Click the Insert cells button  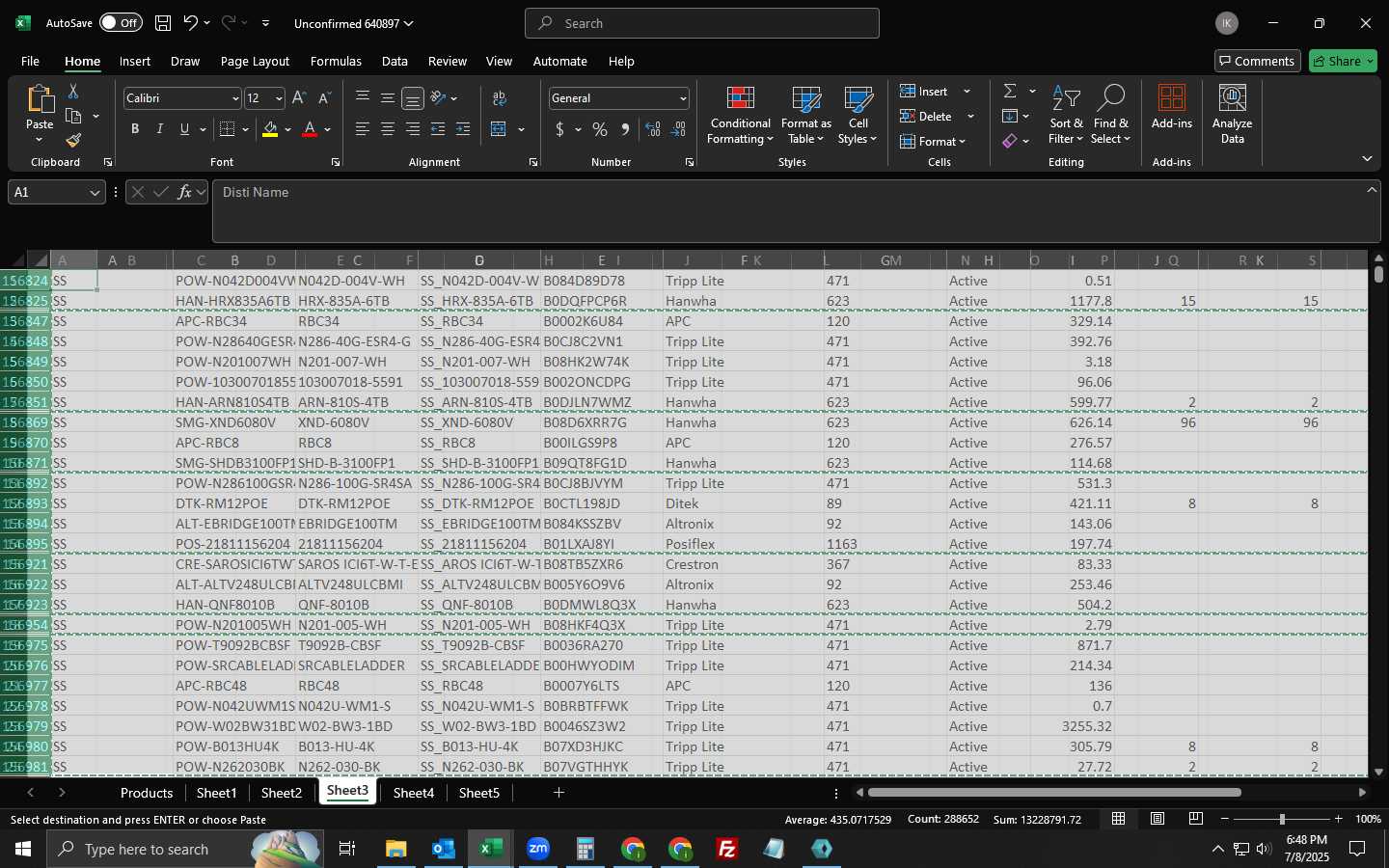coord(924,91)
